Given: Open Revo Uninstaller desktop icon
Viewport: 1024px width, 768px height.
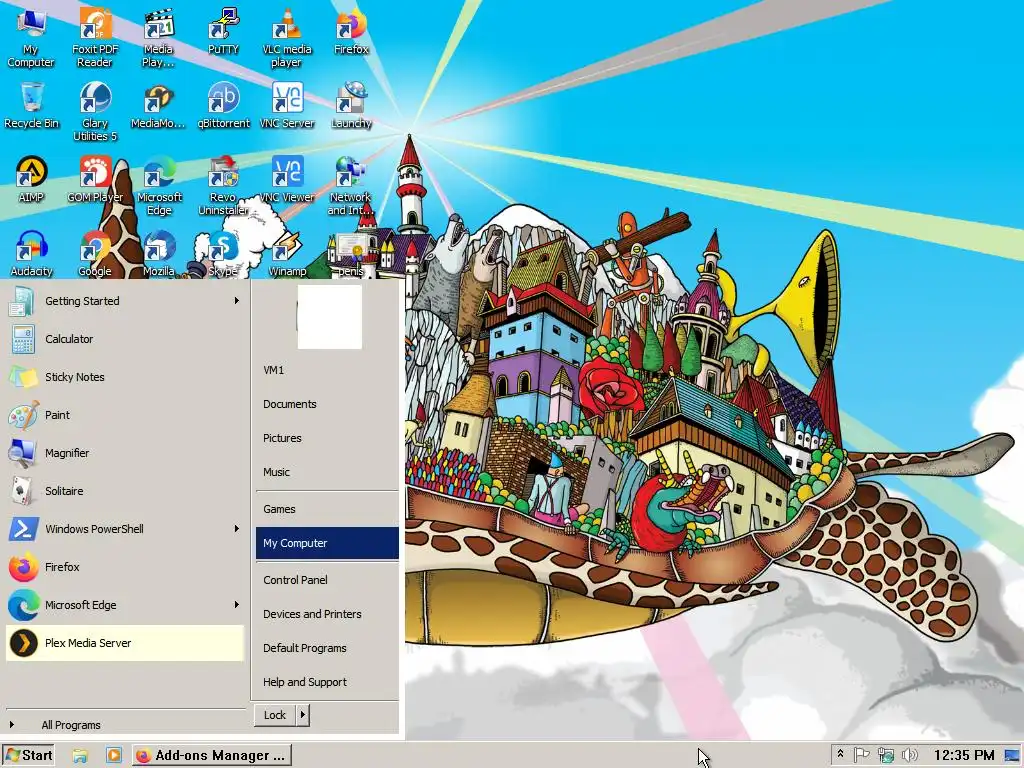Looking at the screenshot, I should 223,185.
